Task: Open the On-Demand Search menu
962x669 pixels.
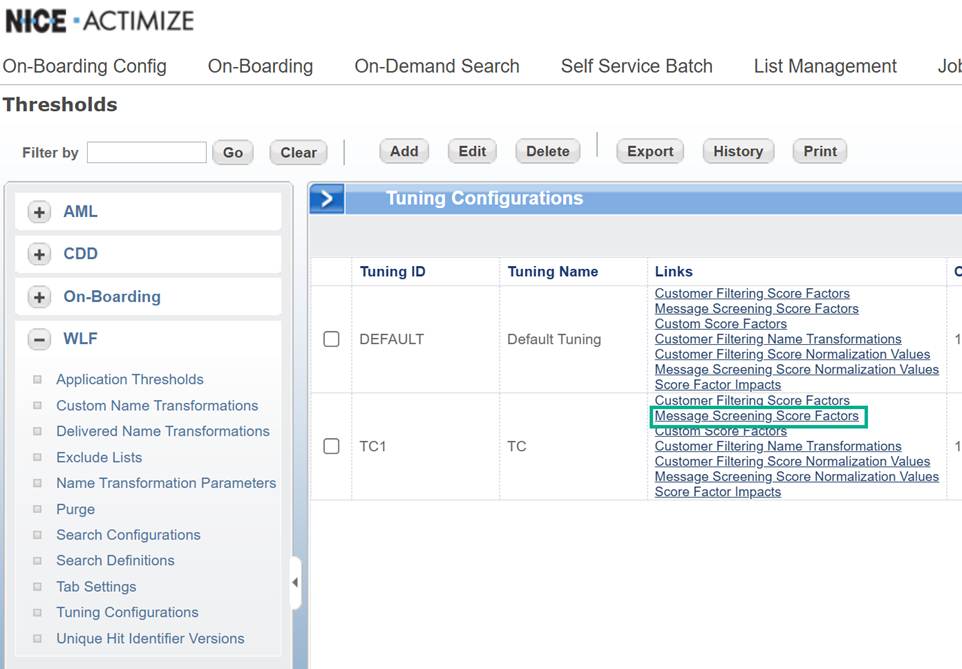Action: pyautogui.click(x=437, y=66)
